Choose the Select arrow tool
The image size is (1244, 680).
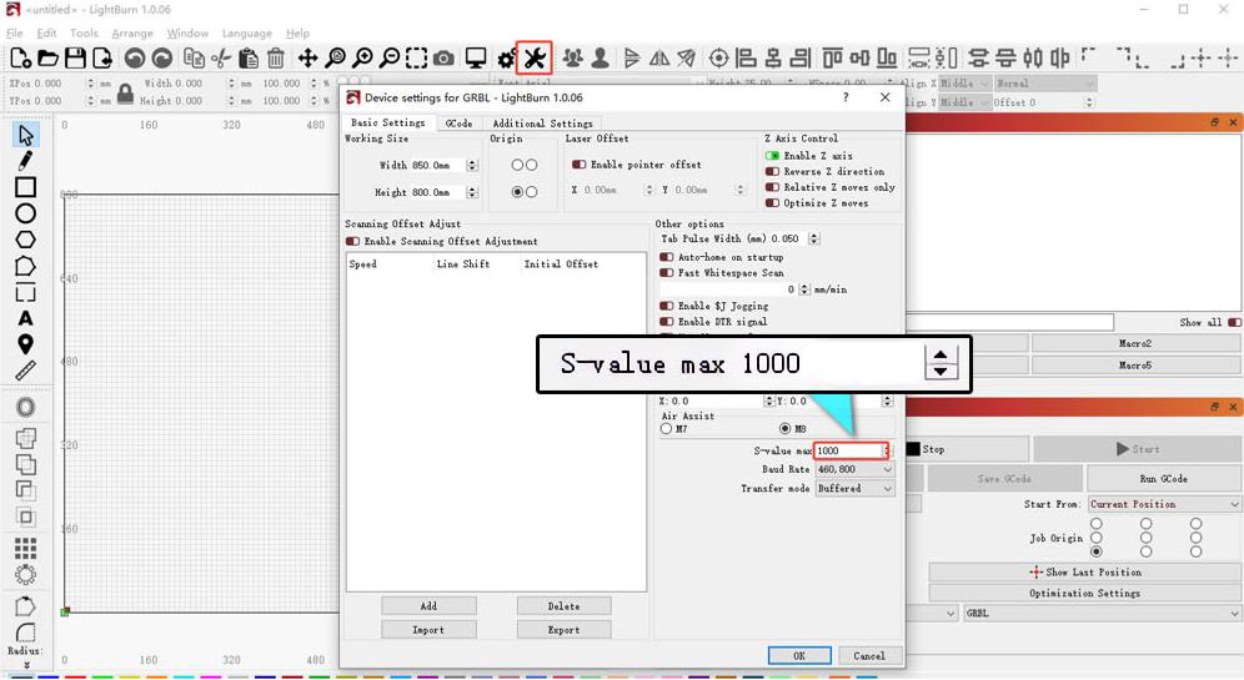point(26,134)
